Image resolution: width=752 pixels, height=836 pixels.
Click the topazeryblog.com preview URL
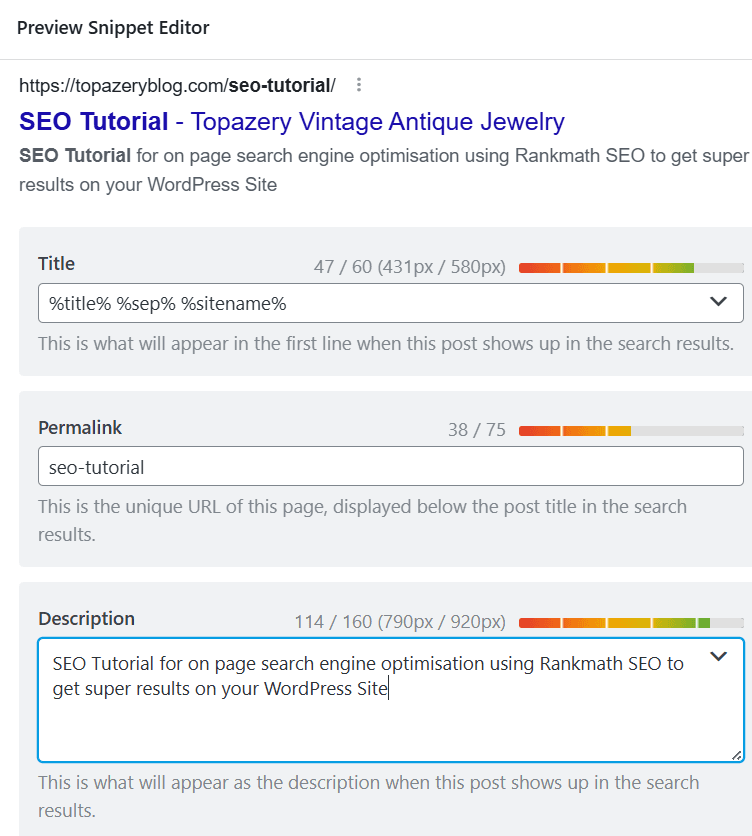point(177,85)
